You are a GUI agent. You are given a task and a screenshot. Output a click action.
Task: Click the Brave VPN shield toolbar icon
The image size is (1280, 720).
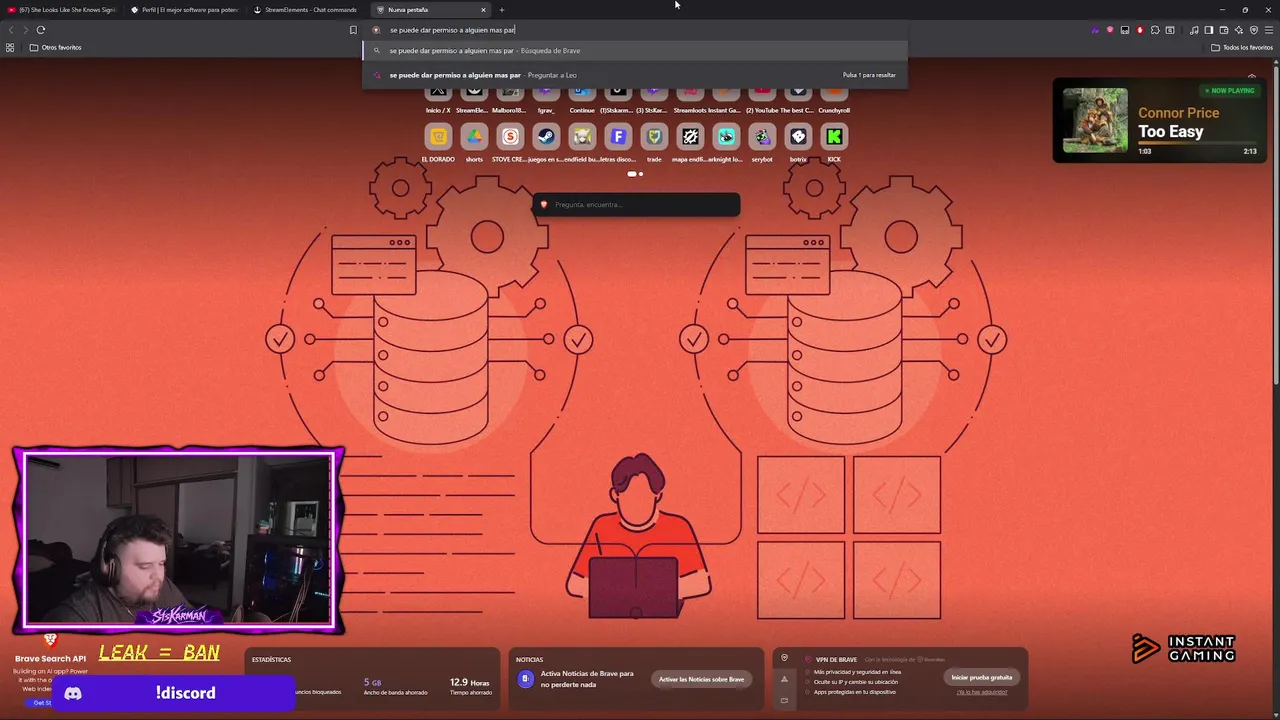(x=1254, y=30)
